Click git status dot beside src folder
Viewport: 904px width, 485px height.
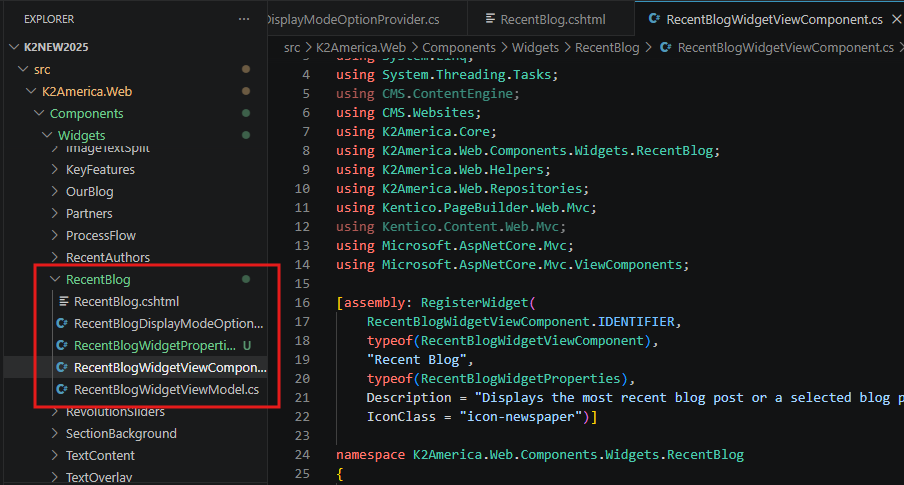(x=246, y=69)
